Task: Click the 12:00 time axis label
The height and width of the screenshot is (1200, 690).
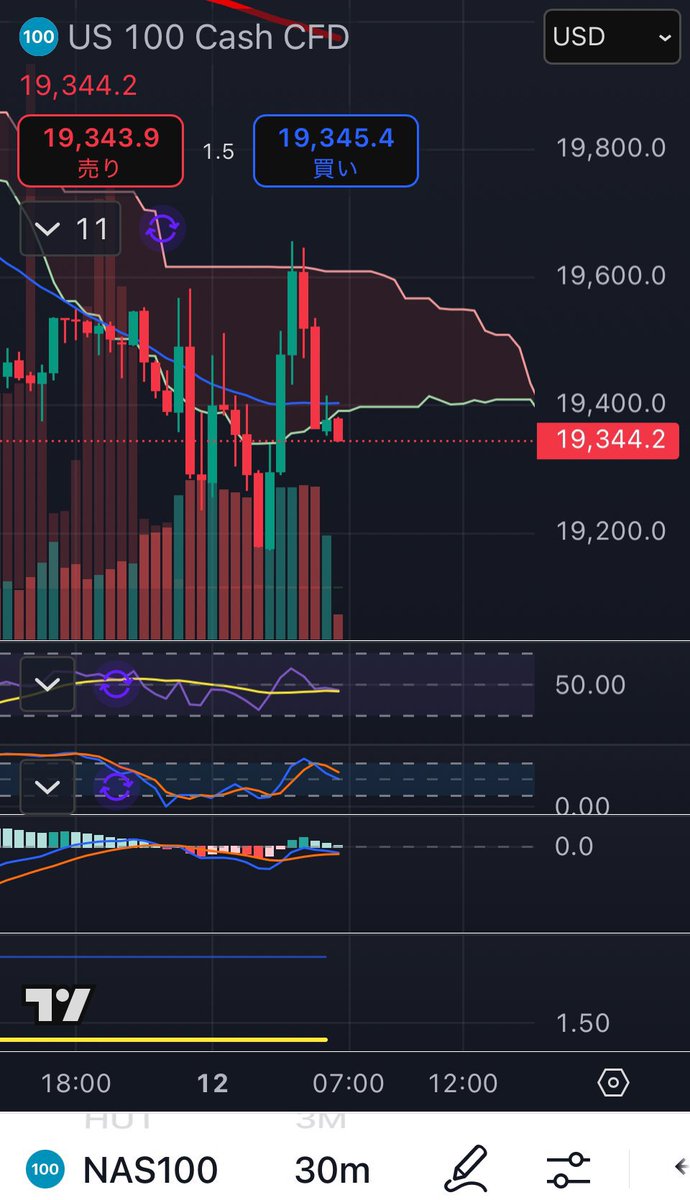Action: pos(463,1084)
